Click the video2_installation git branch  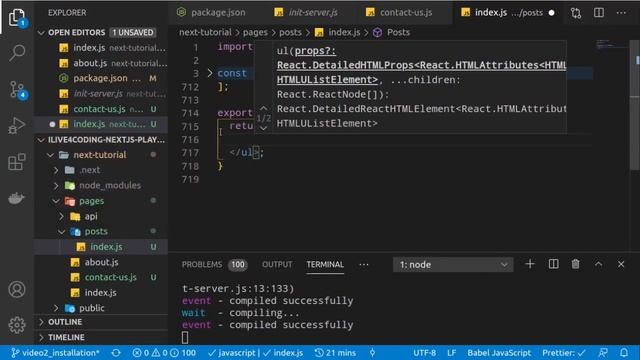click(56, 353)
